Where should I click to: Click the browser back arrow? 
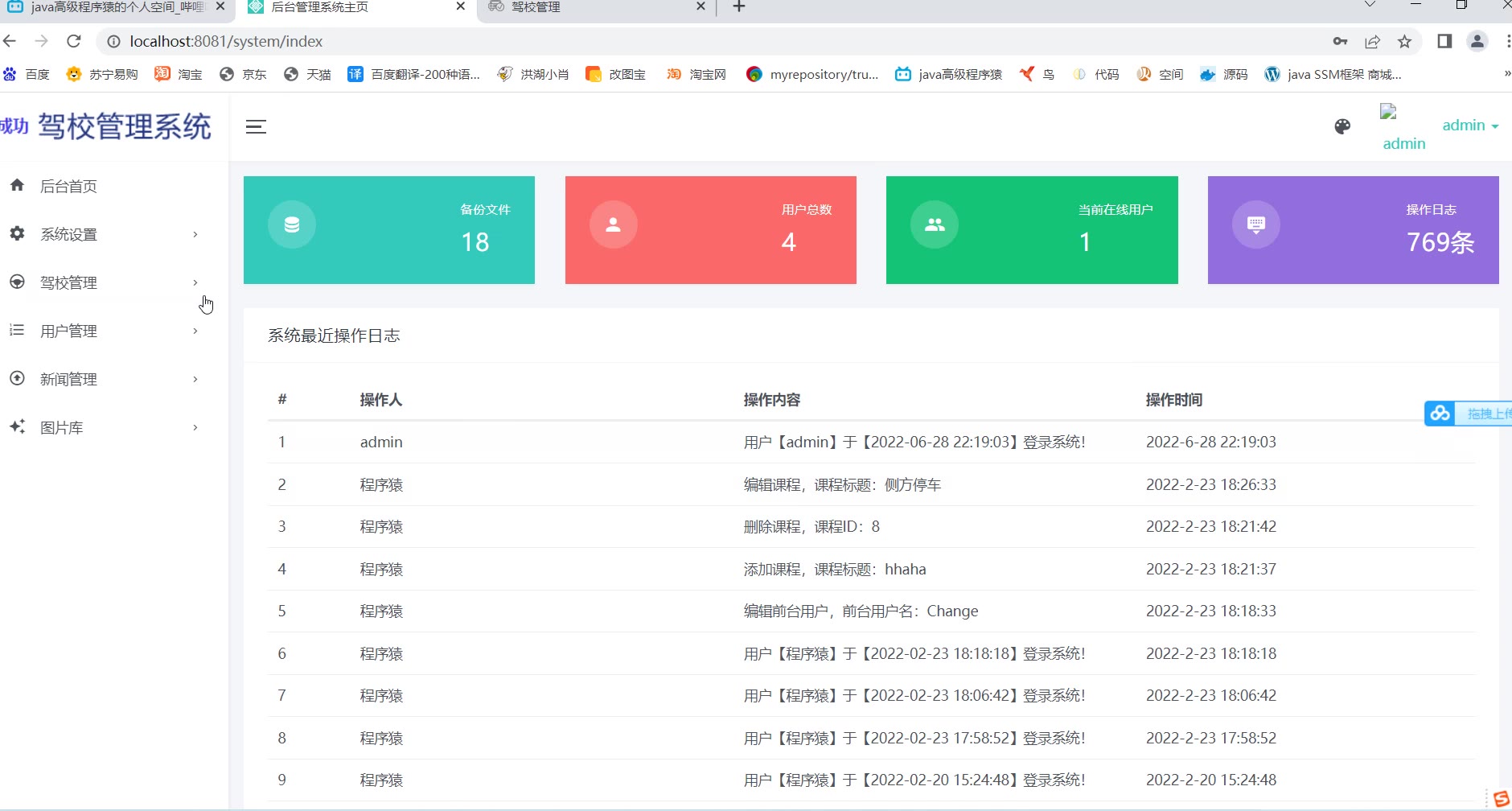coord(10,41)
